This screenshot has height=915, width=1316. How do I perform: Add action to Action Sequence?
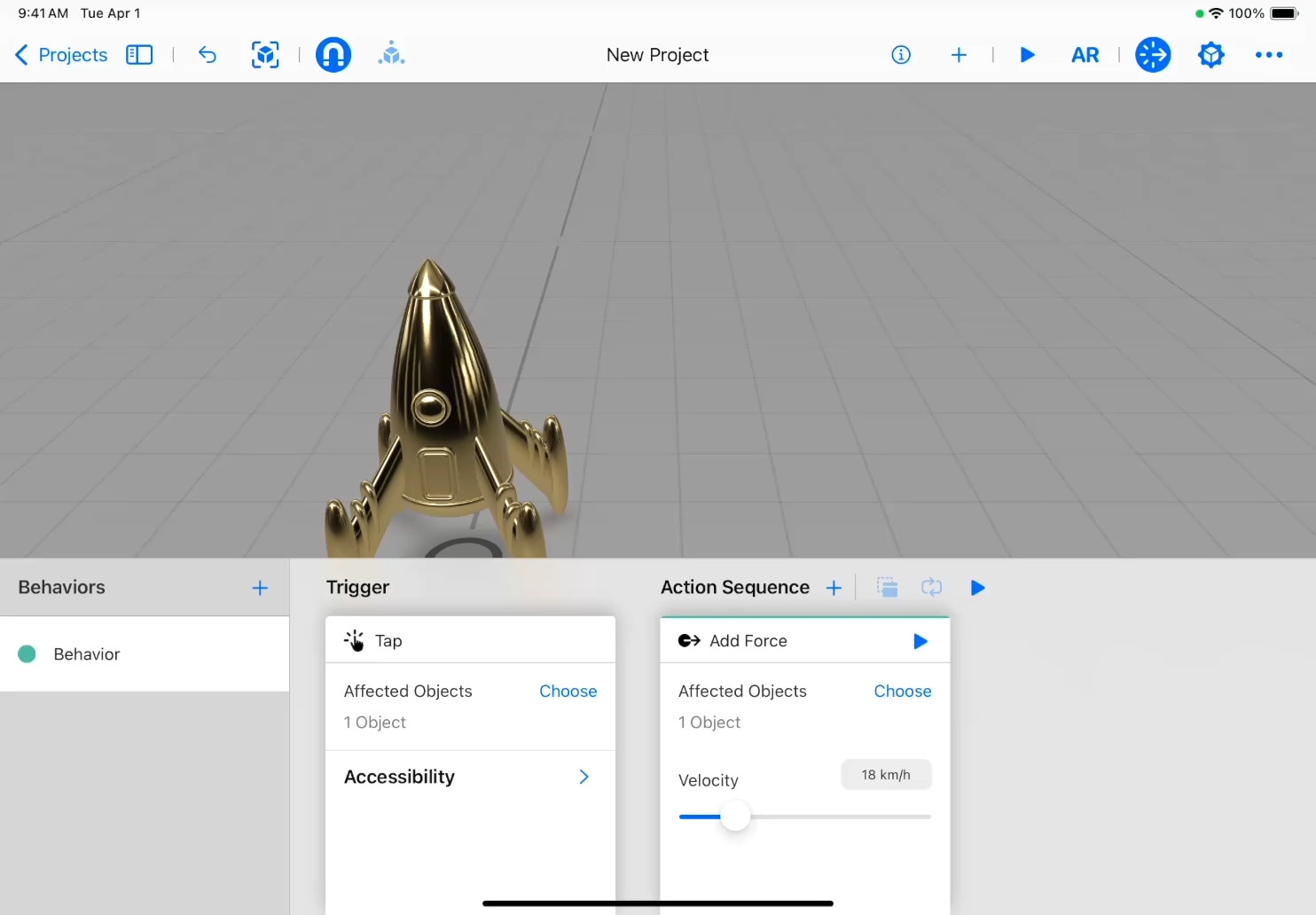[834, 588]
